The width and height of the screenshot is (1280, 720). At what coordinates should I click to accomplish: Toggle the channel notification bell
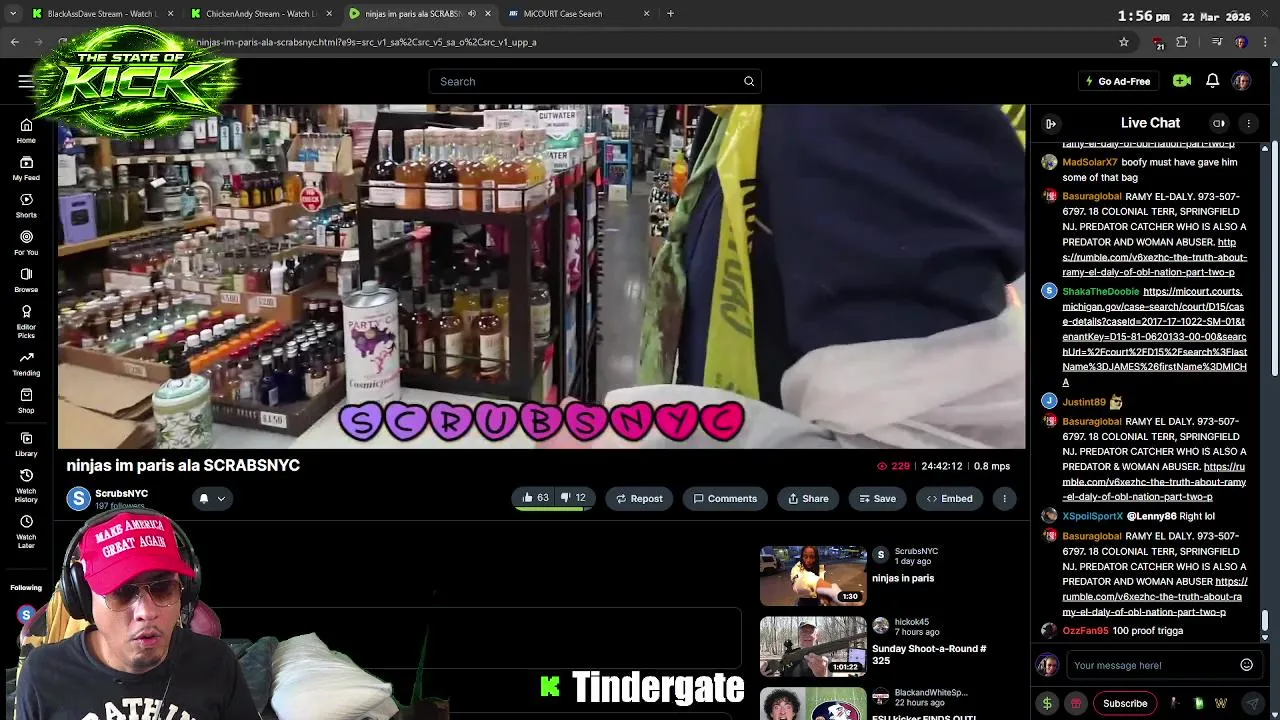[203, 498]
